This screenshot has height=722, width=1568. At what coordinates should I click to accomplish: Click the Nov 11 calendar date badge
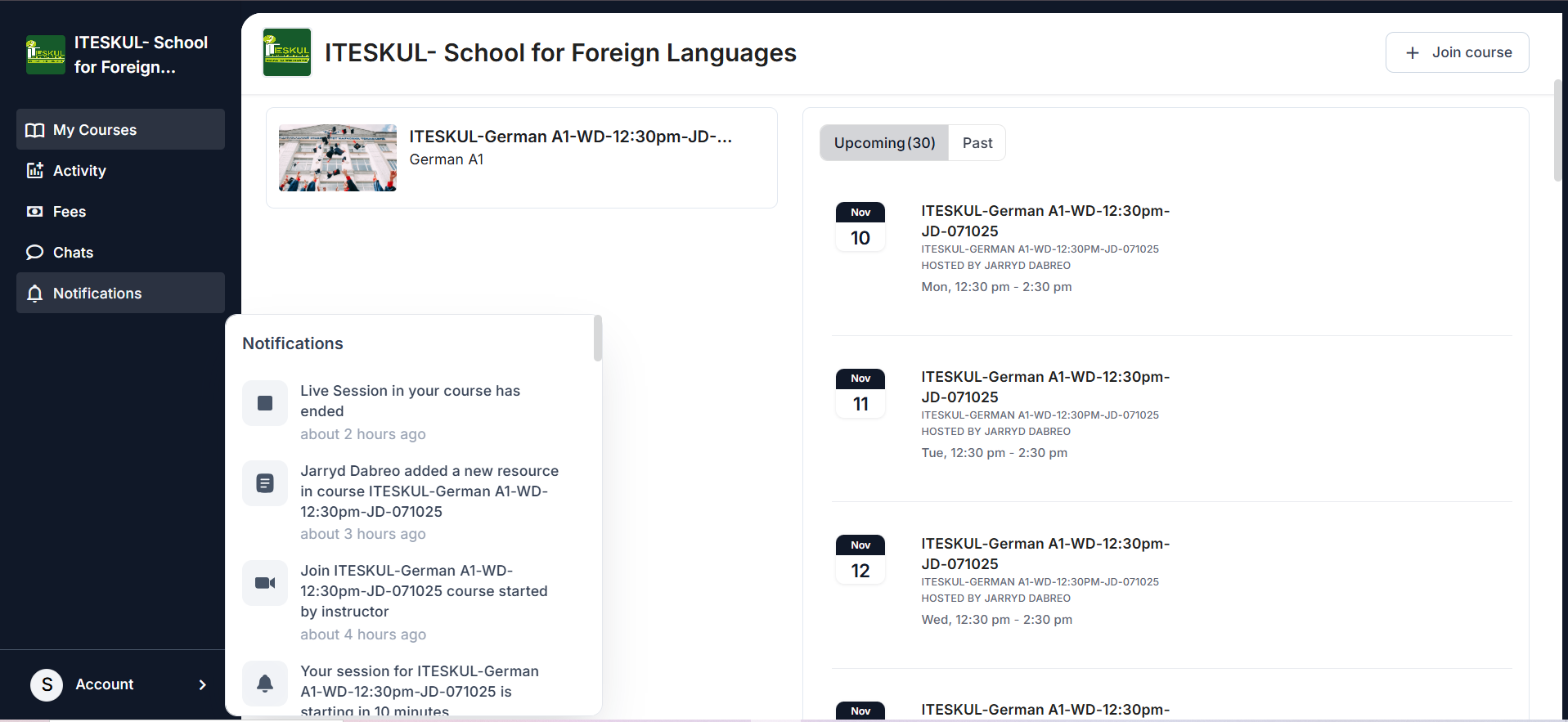point(860,392)
